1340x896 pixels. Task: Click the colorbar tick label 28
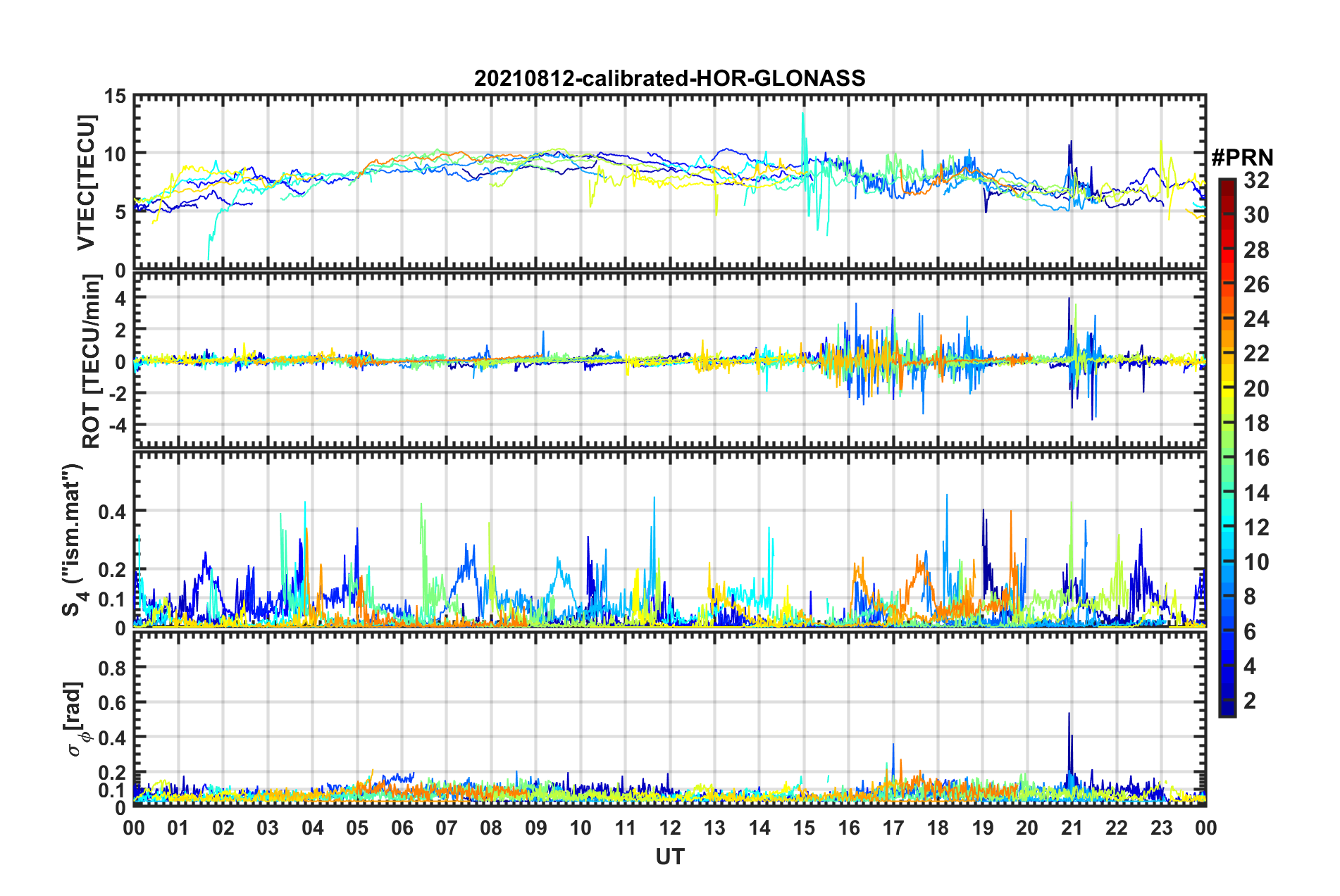(x=1256, y=250)
